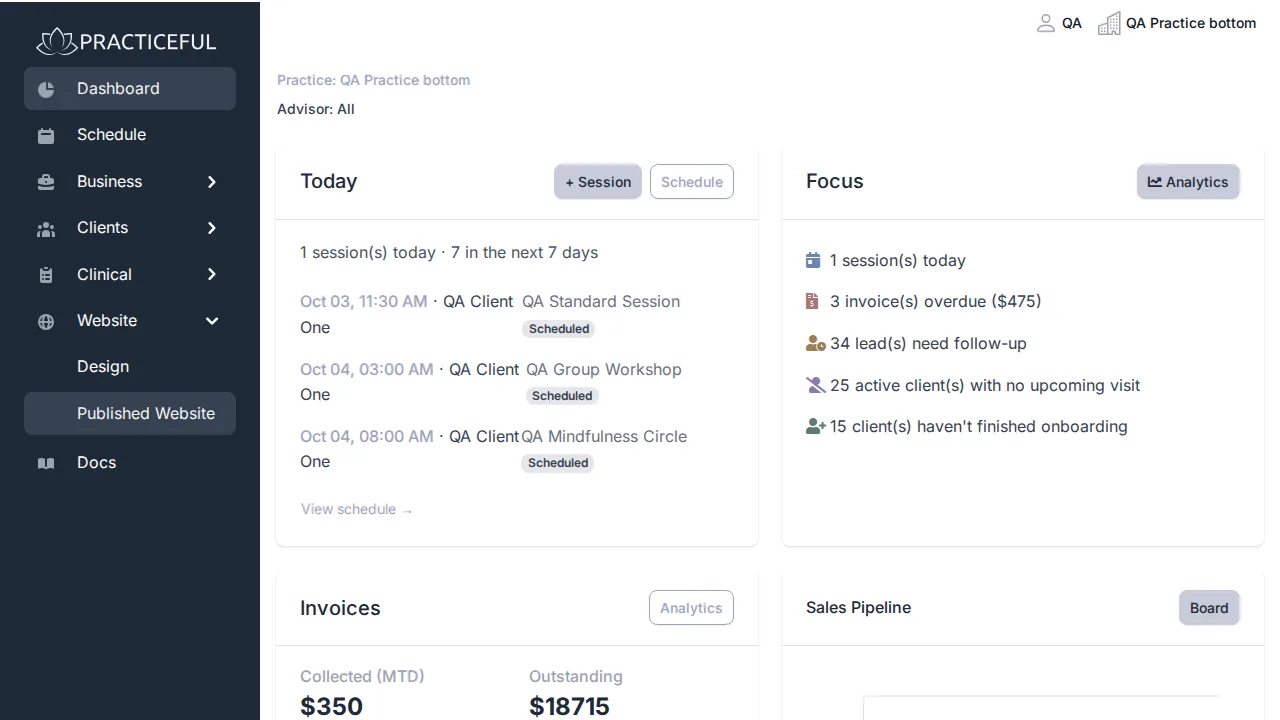The width and height of the screenshot is (1280, 720).
Task: Expand the Business submenu chevron
Action: pyautogui.click(x=212, y=182)
